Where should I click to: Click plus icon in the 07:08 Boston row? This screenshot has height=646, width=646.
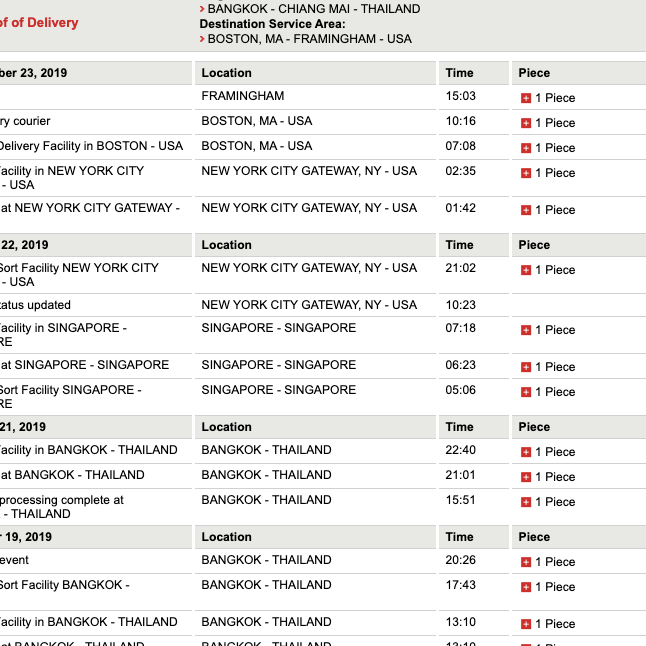[526, 148]
